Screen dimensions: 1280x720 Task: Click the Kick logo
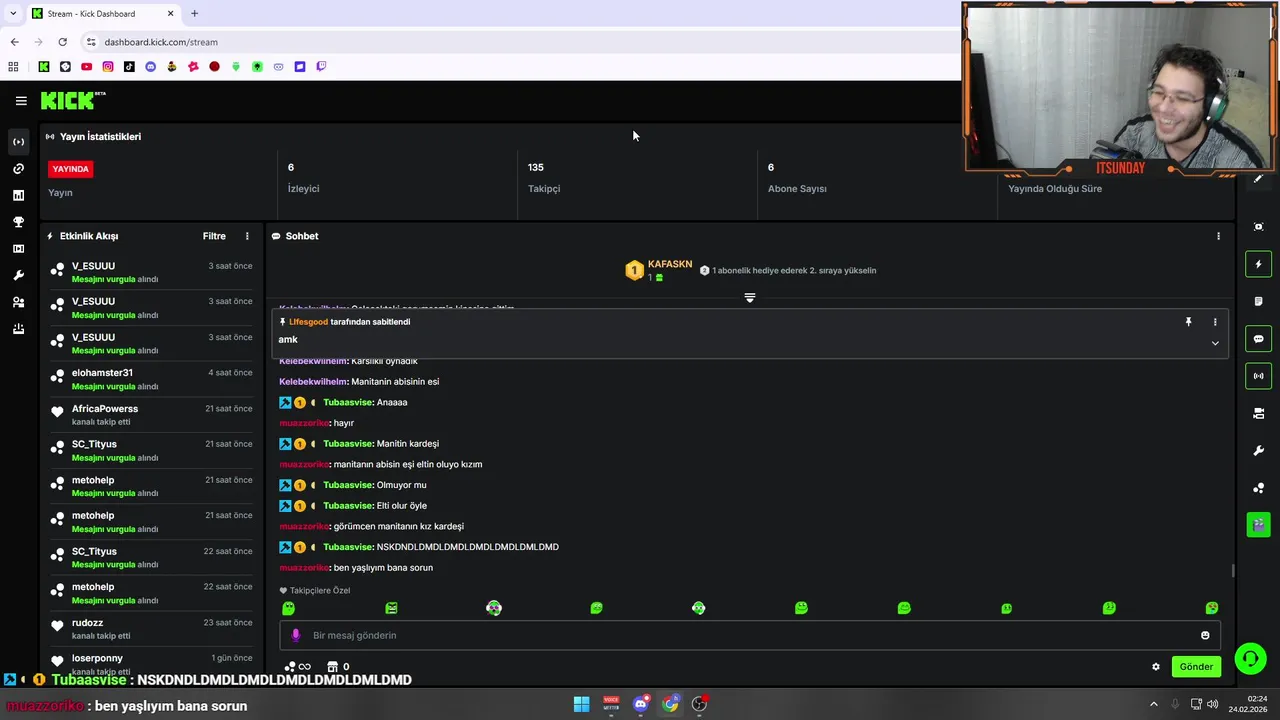coord(72,100)
